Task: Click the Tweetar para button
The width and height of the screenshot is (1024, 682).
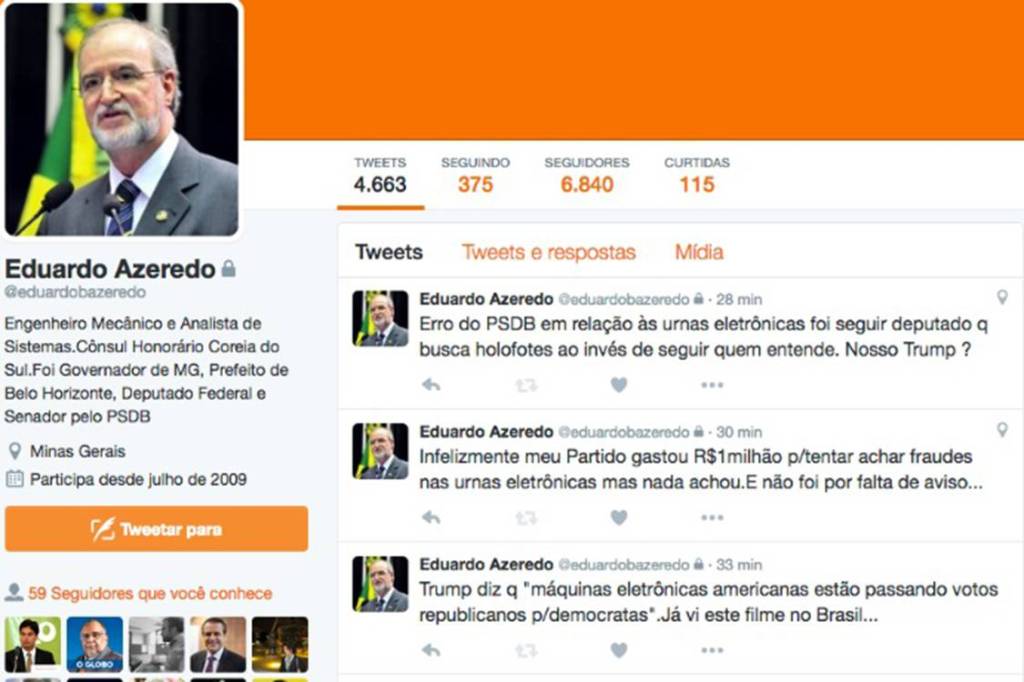Action: pos(157,528)
